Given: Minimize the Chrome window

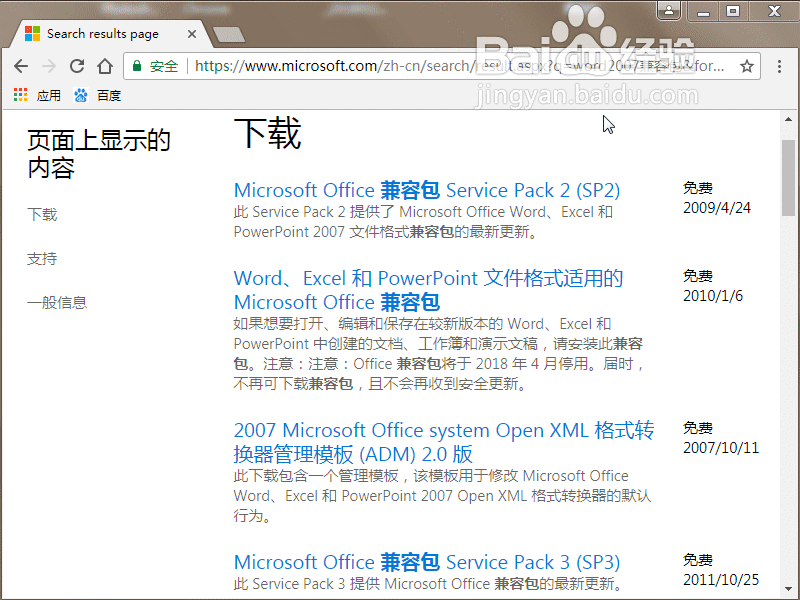Looking at the screenshot, I should (x=704, y=11).
